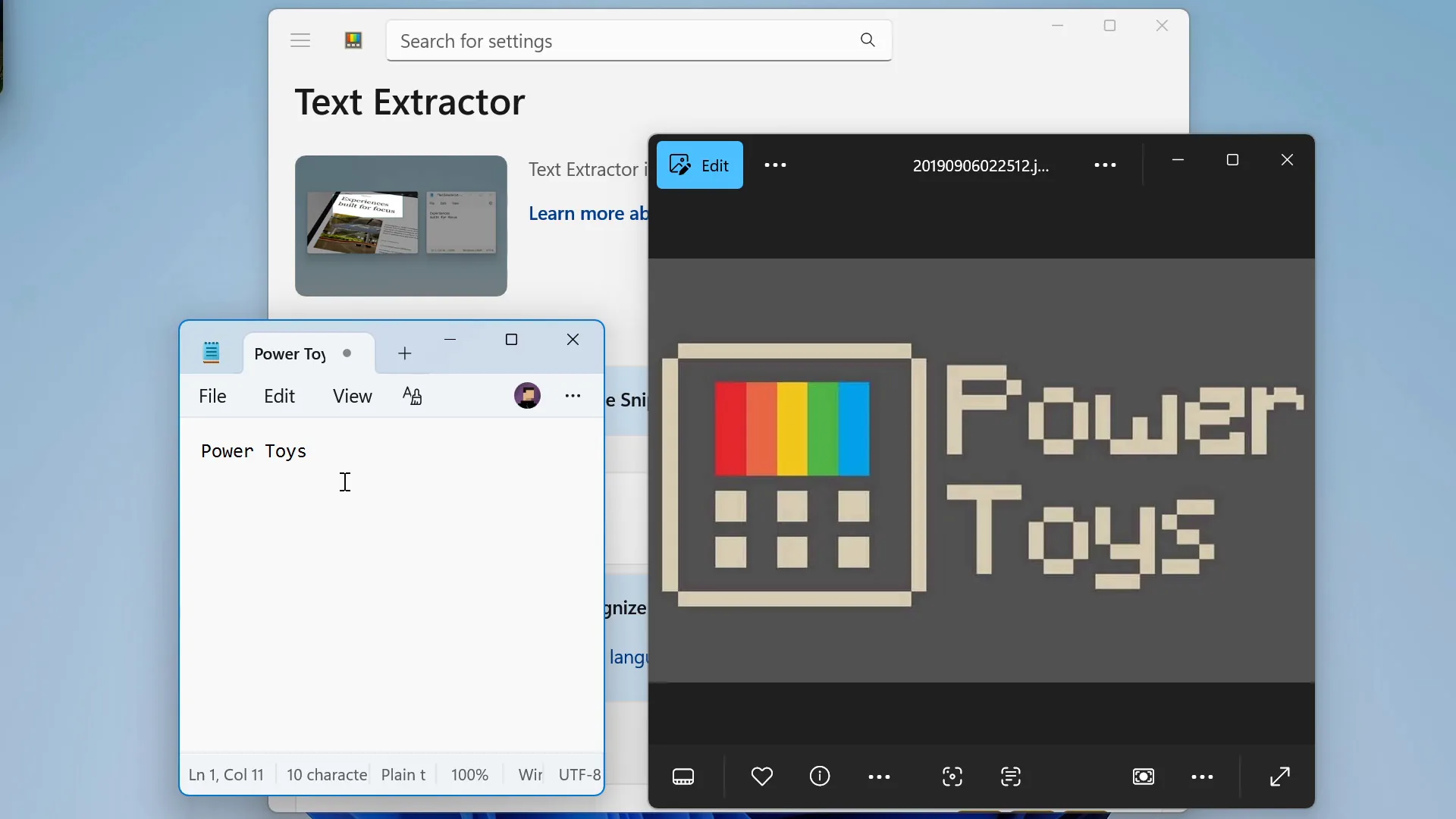Add a new tab in Notepad
Image resolution: width=1456 pixels, height=819 pixels.
(405, 353)
